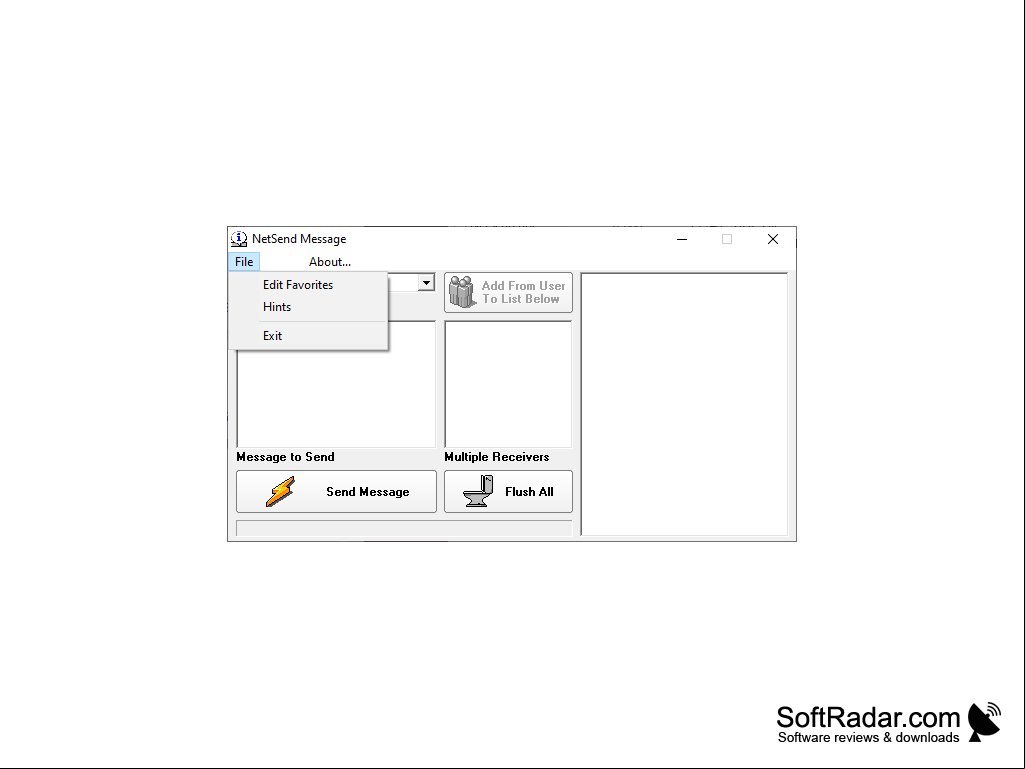Viewport: 1025px width, 769px height.
Task: Open the About... menu item
Action: point(329,262)
